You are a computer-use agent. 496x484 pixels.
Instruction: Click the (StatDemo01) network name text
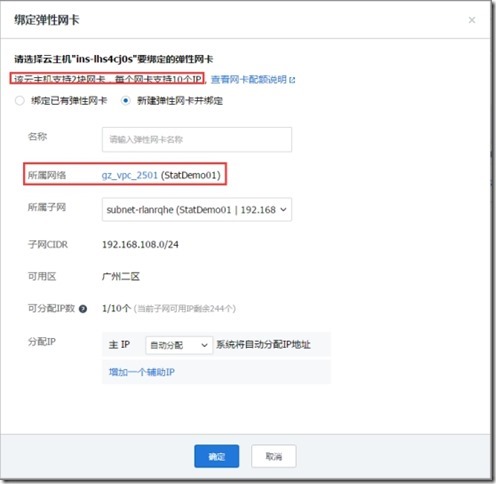(191, 175)
